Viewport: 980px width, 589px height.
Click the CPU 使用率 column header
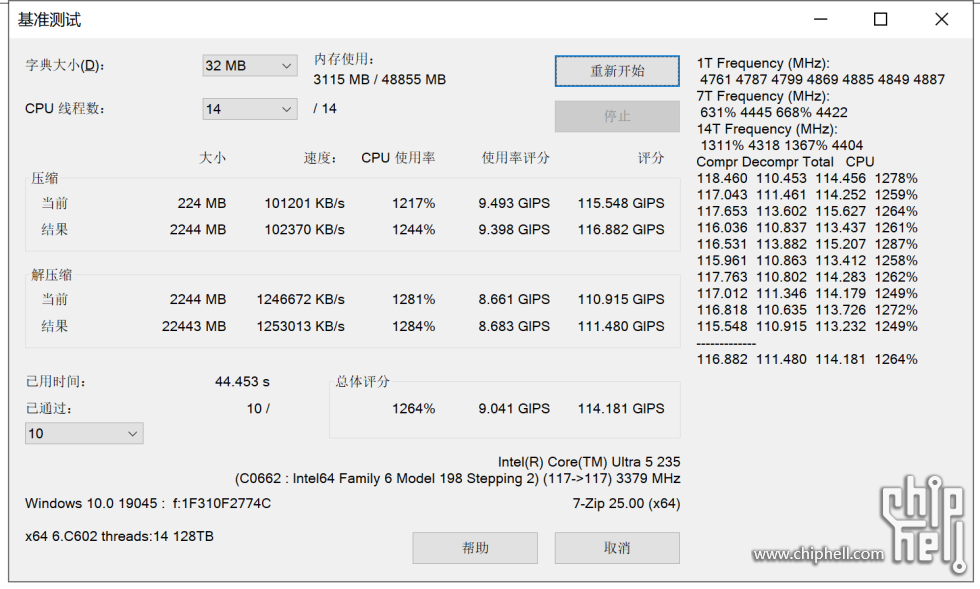tap(398, 158)
